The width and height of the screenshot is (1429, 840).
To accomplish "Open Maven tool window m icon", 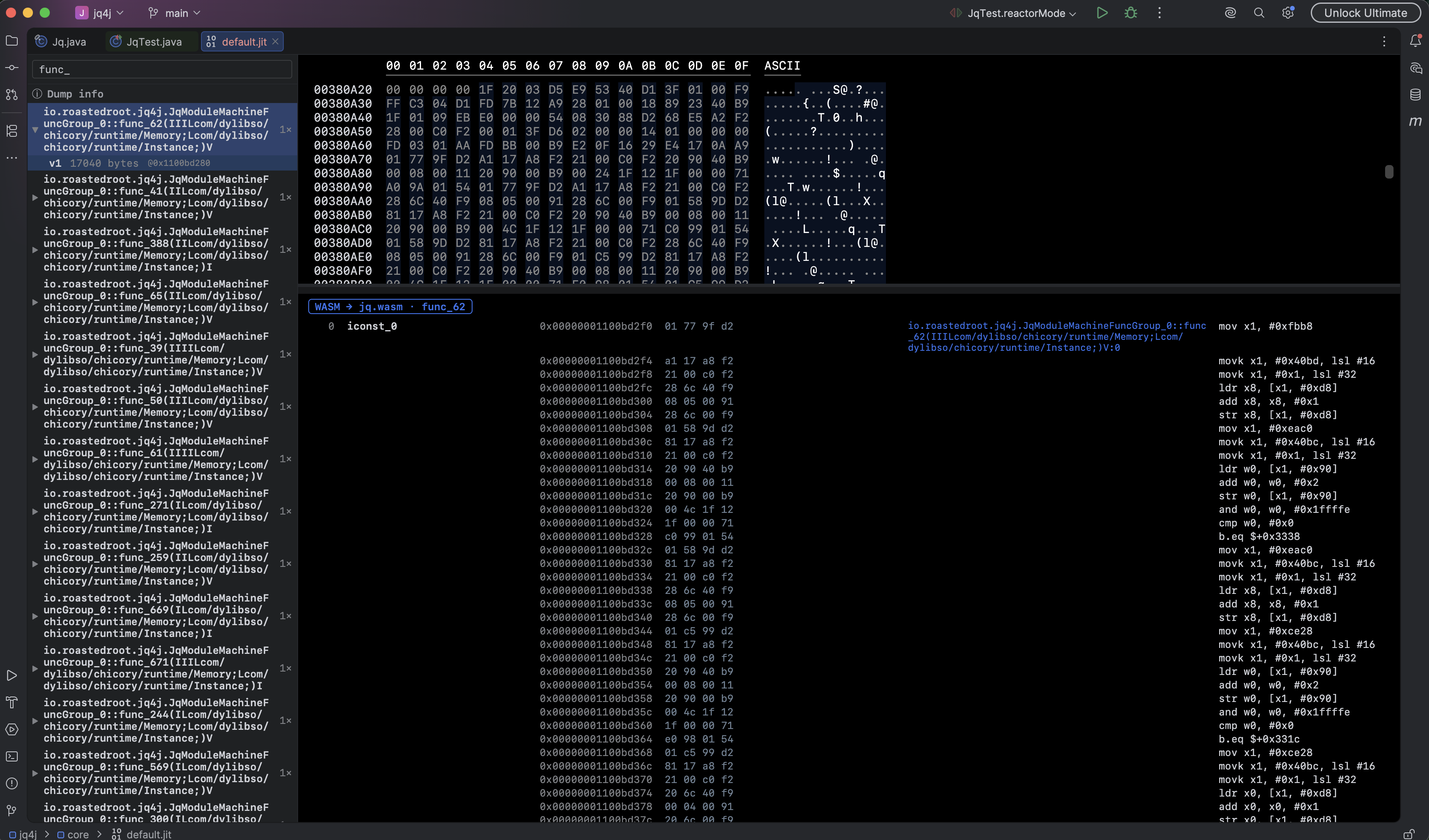I will click(1415, 121).
